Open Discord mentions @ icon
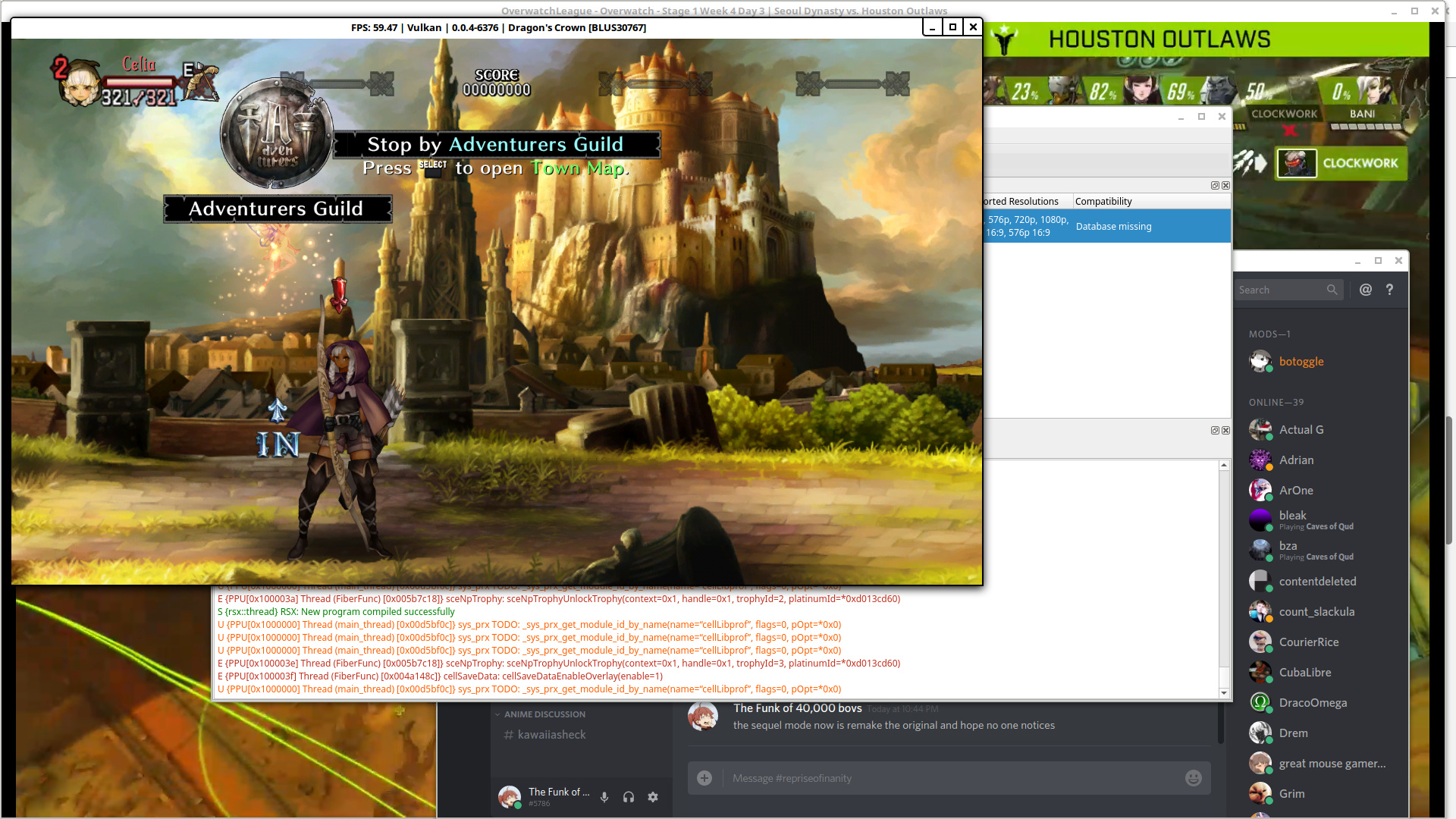This screenshot has width=1456, height=819. 1366,290
